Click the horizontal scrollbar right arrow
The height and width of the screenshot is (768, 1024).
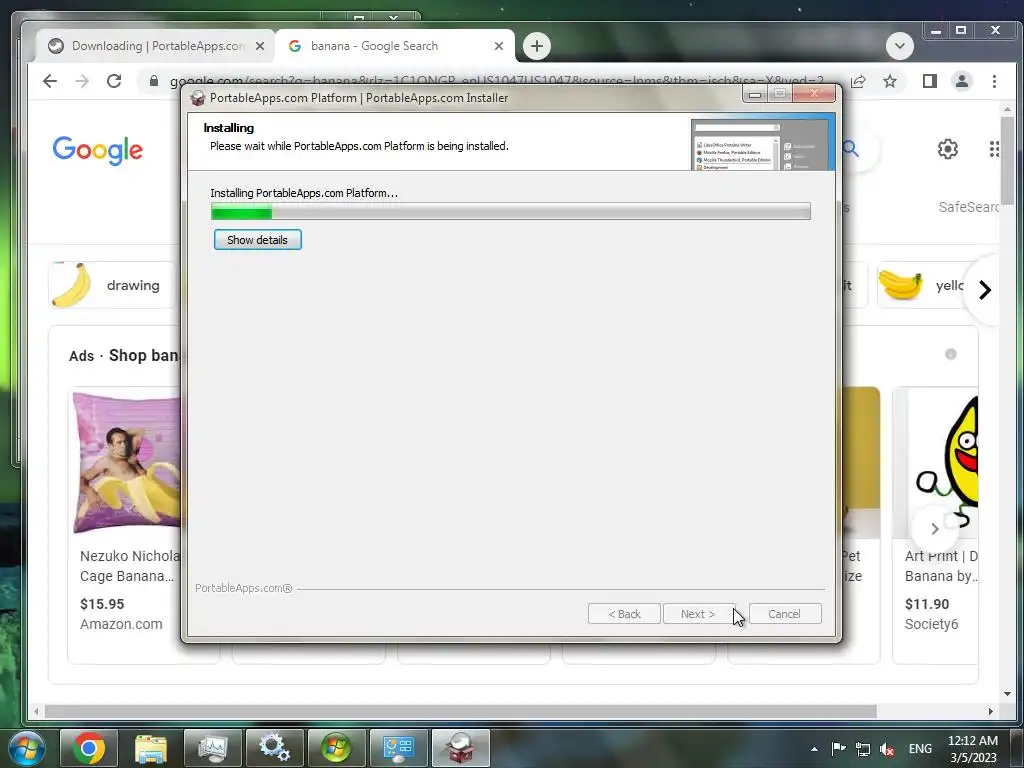[x=991, y=711]
